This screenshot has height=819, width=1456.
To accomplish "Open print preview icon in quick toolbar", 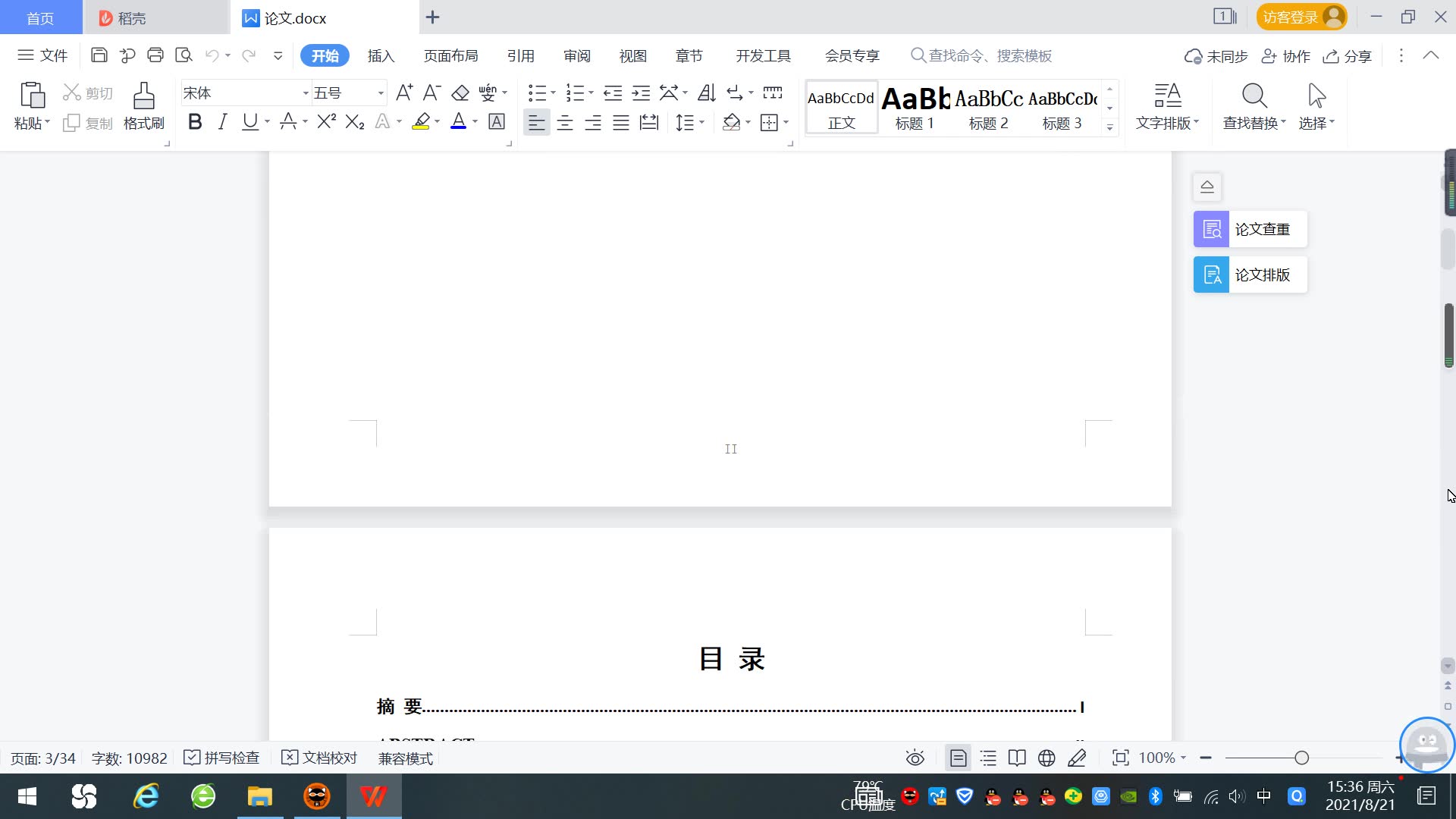I will pos(184,55).
